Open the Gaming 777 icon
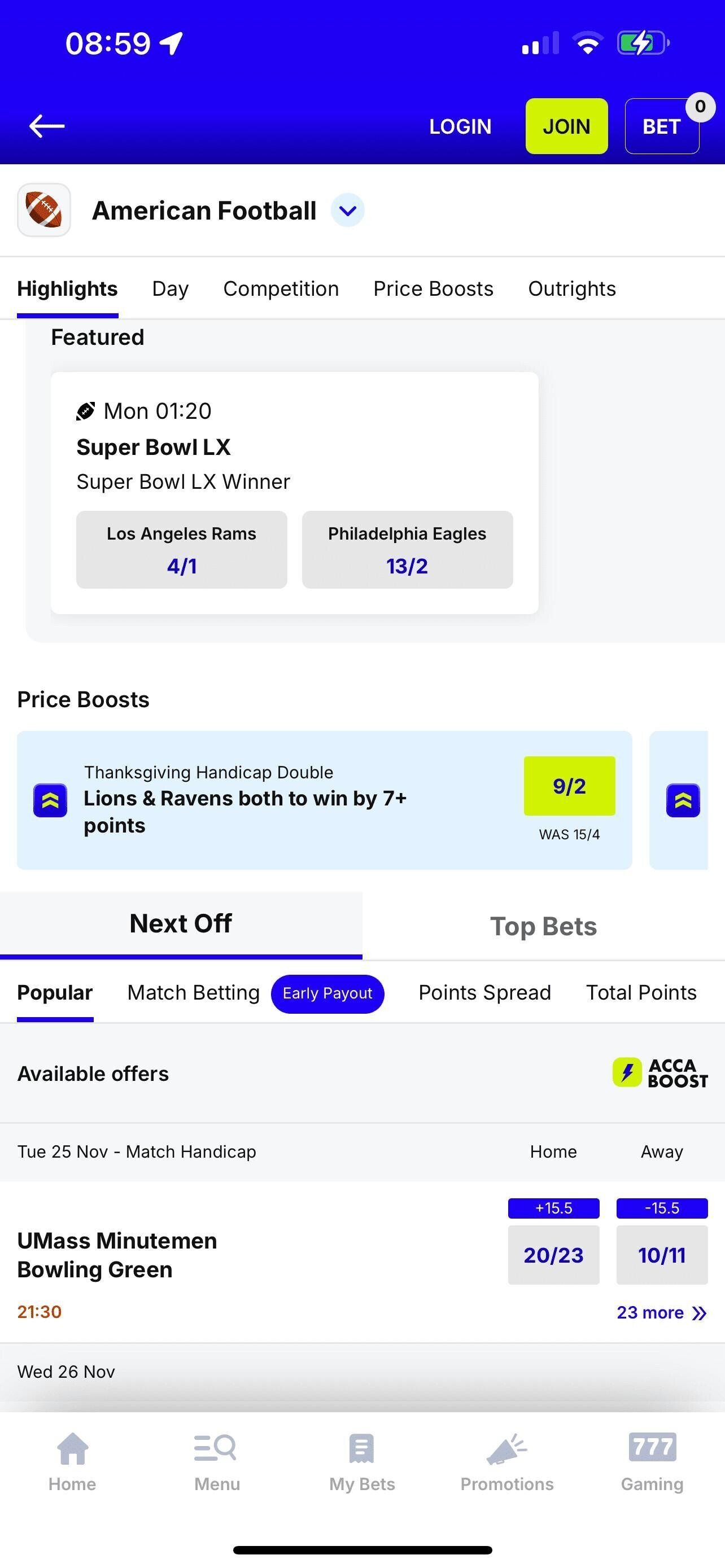 652,1447
